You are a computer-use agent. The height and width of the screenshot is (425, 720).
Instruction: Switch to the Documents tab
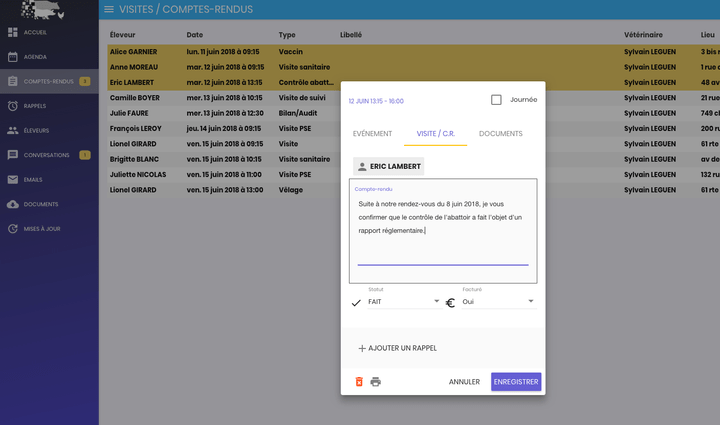500,133
